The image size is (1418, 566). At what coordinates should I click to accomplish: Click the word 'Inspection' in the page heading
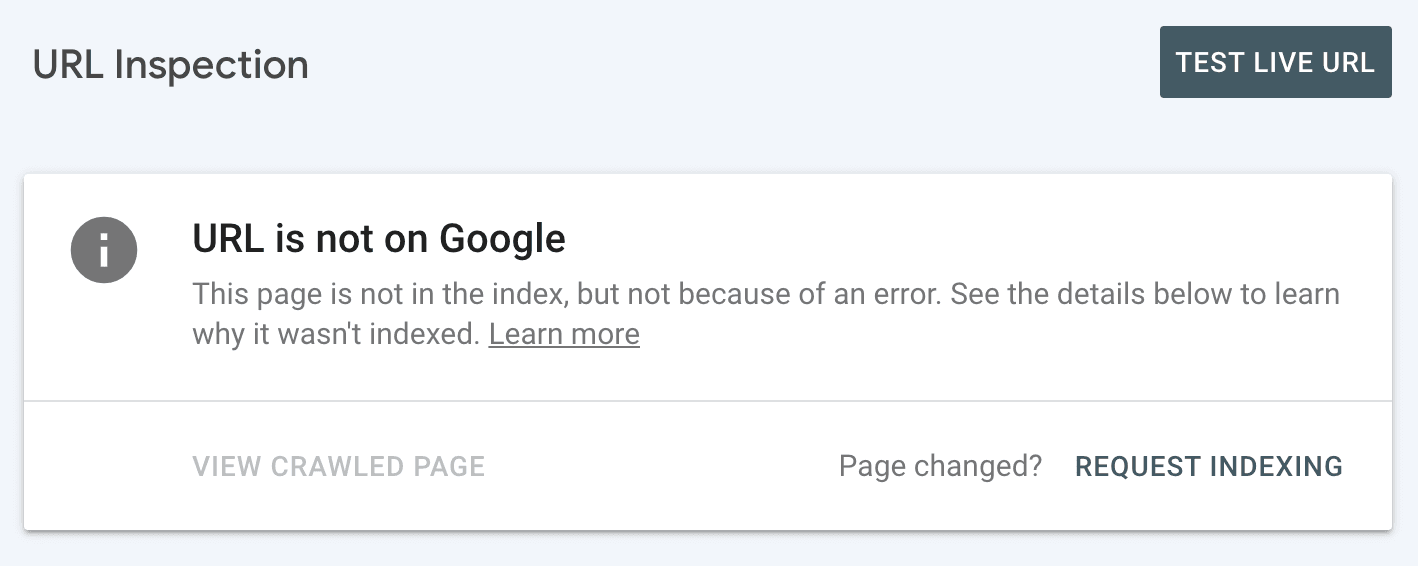(x=212, y=65)
